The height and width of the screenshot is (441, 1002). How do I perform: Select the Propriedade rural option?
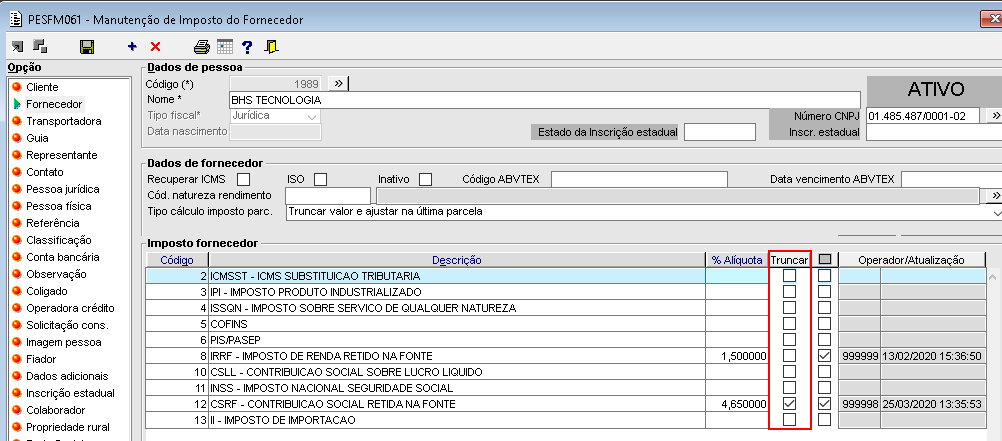[68, 428]
